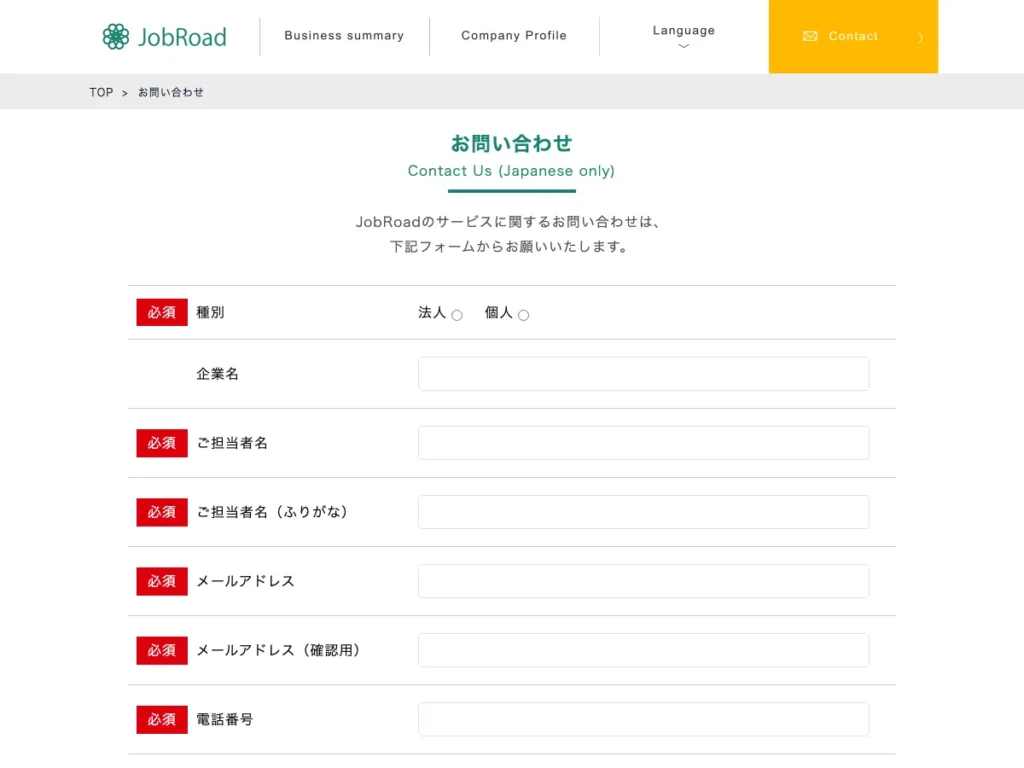The width and height of the screenshot is (1024, 768).
Task: Click the Contact Us (Japanese only) subtitle
Action: 511,171
